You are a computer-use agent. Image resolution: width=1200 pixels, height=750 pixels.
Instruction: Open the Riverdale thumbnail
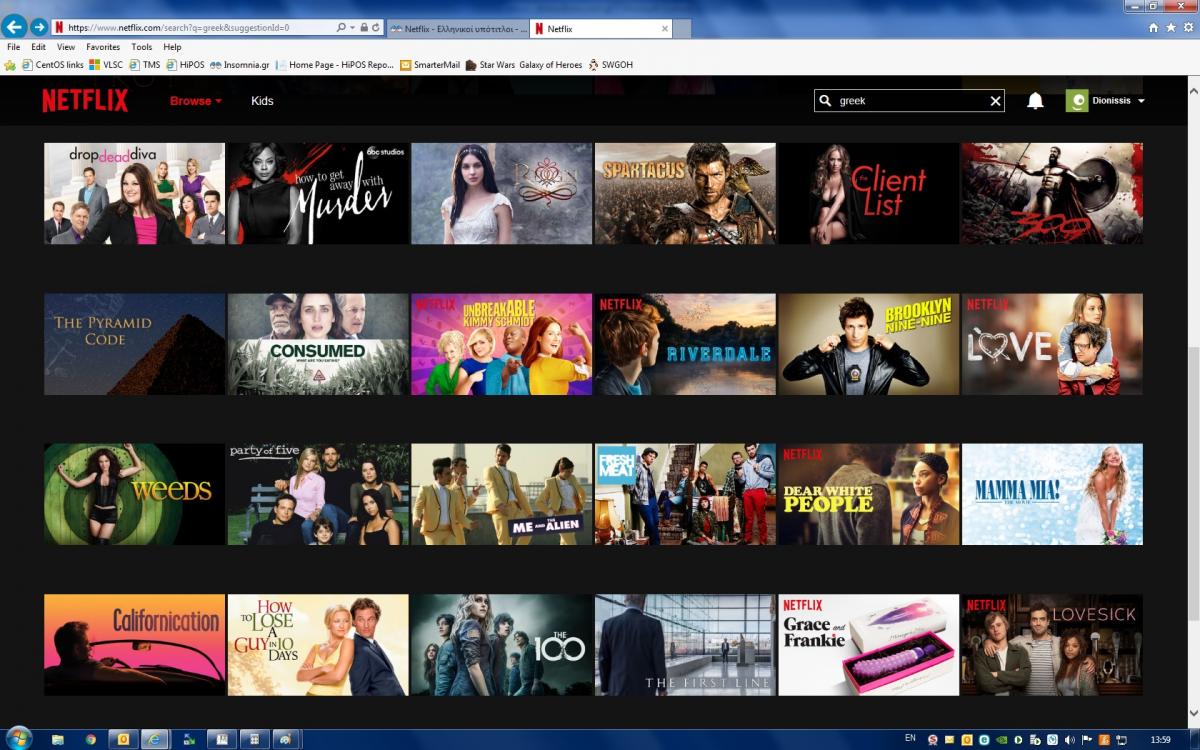pos(685,344)
